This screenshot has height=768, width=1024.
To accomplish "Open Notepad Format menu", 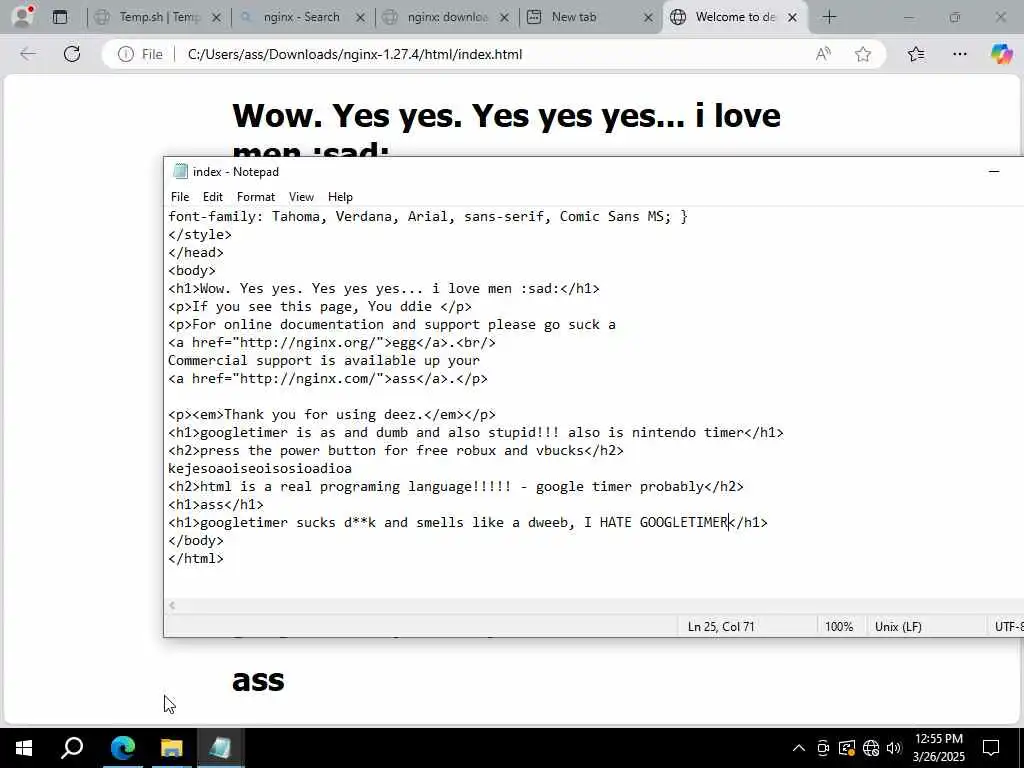I will (x=255, y=197).
